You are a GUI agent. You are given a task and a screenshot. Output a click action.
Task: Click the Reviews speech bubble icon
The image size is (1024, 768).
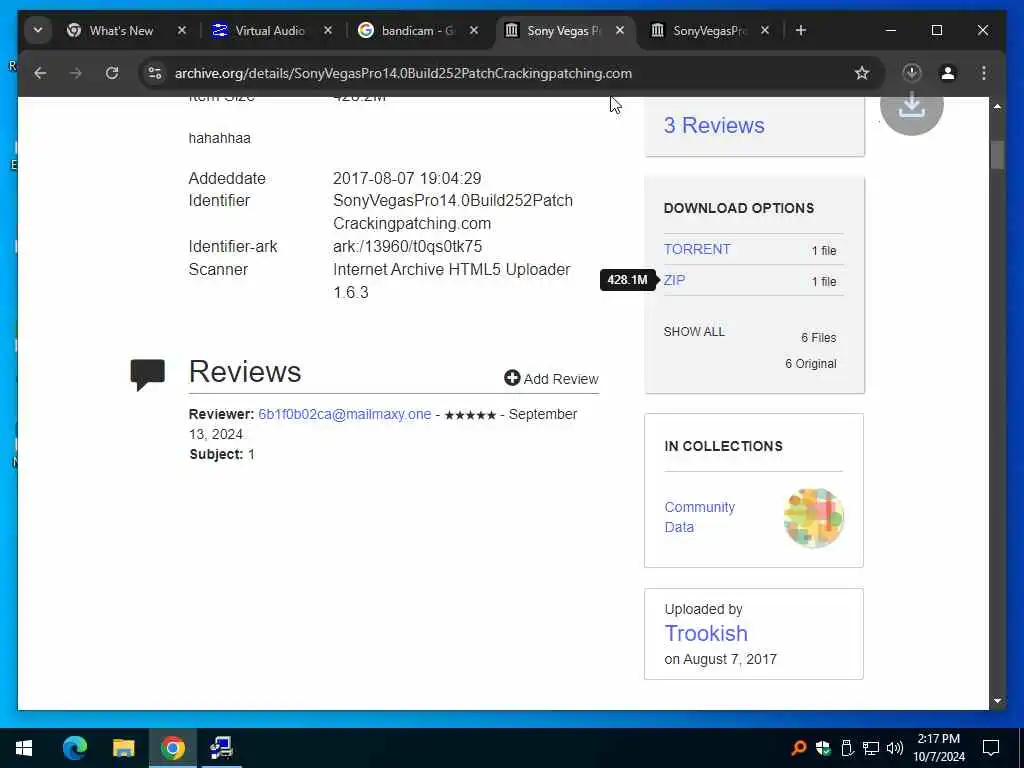click(148, 374)
